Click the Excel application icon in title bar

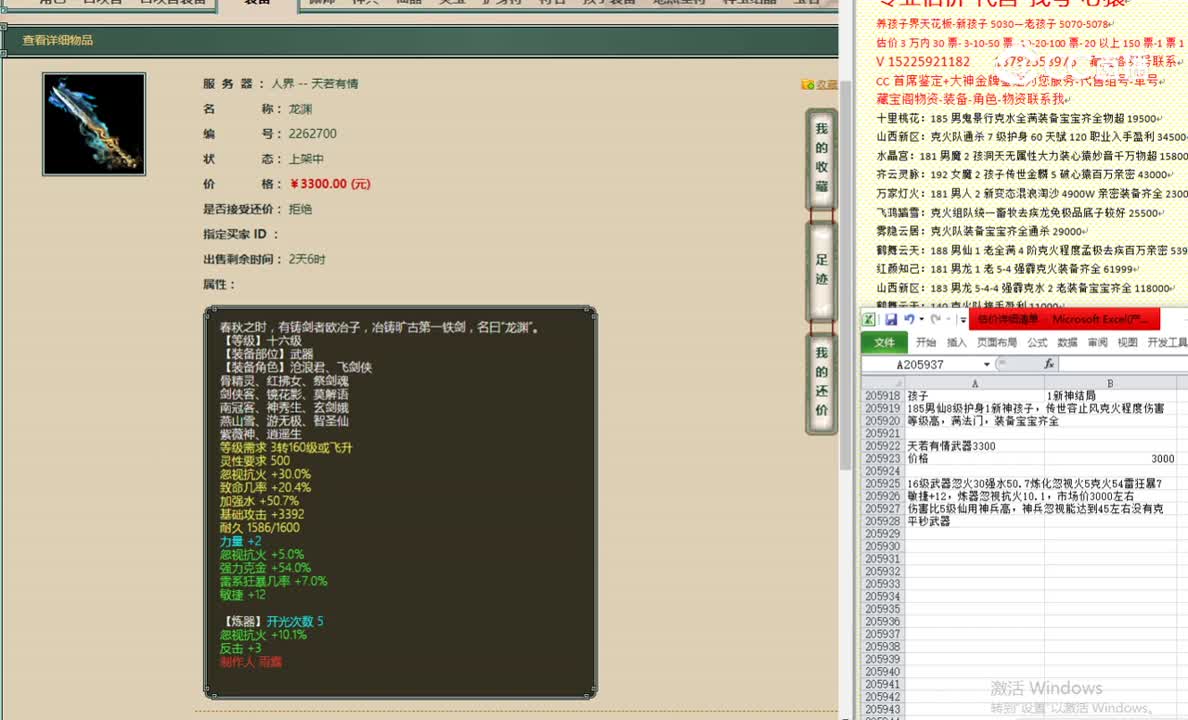pos(869,319)
